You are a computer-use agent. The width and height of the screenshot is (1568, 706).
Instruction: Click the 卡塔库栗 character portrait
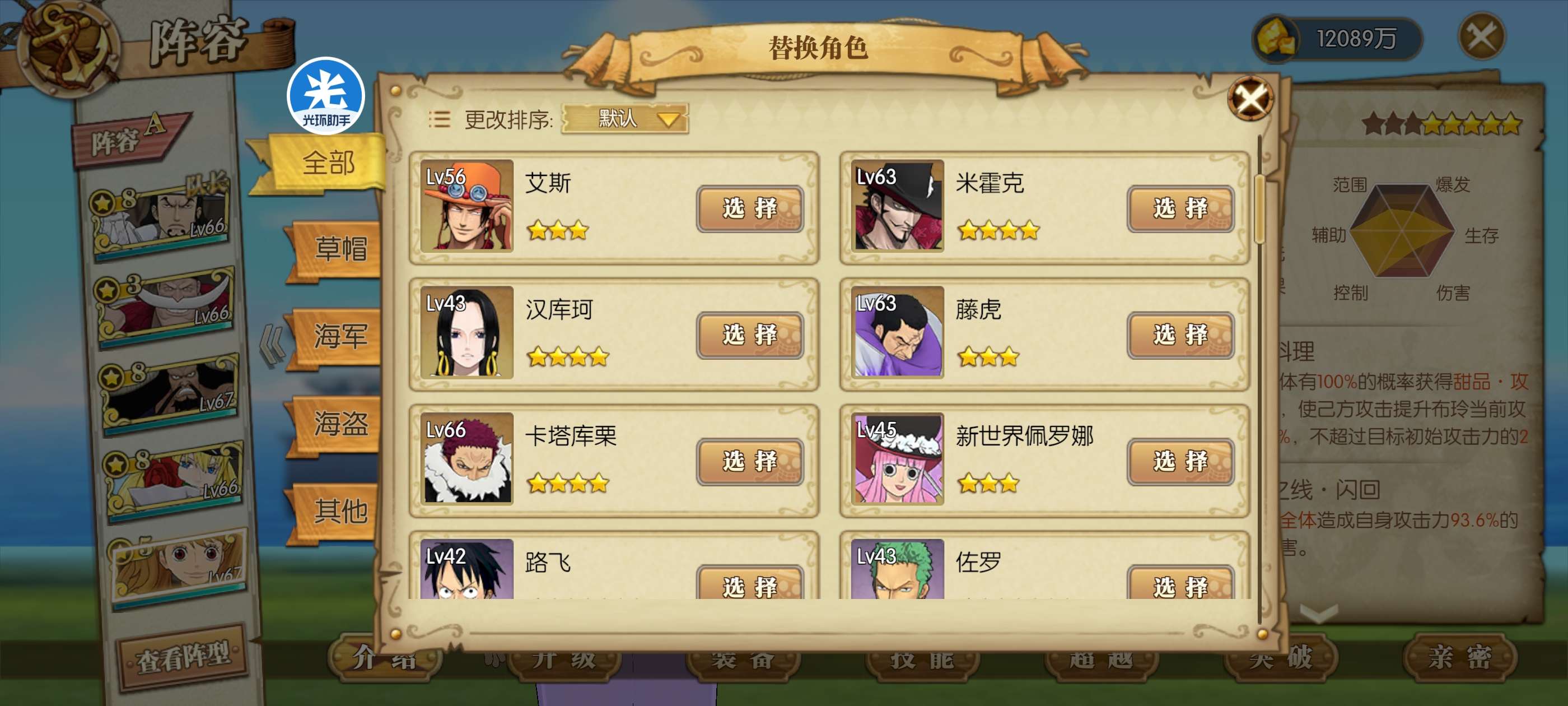point(467,458)
